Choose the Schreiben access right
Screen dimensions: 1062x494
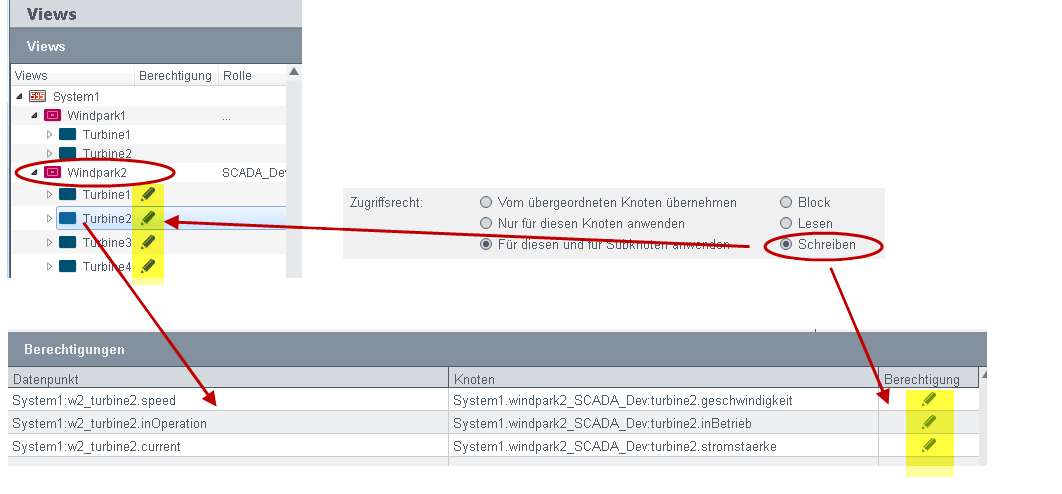coord(786,244)
